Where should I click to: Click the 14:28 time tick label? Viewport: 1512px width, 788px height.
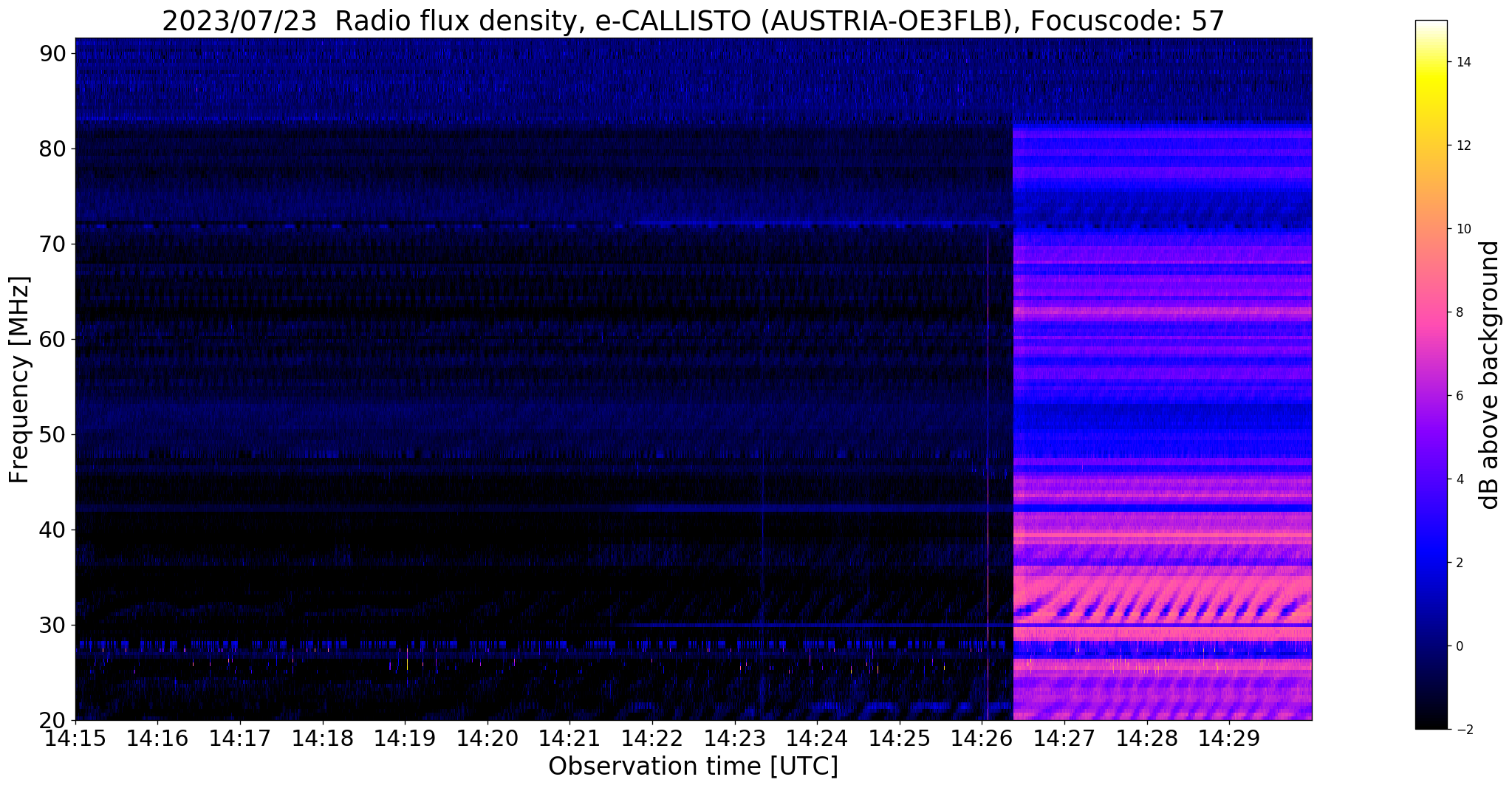pyautogui.click(x=1146, y=738)
